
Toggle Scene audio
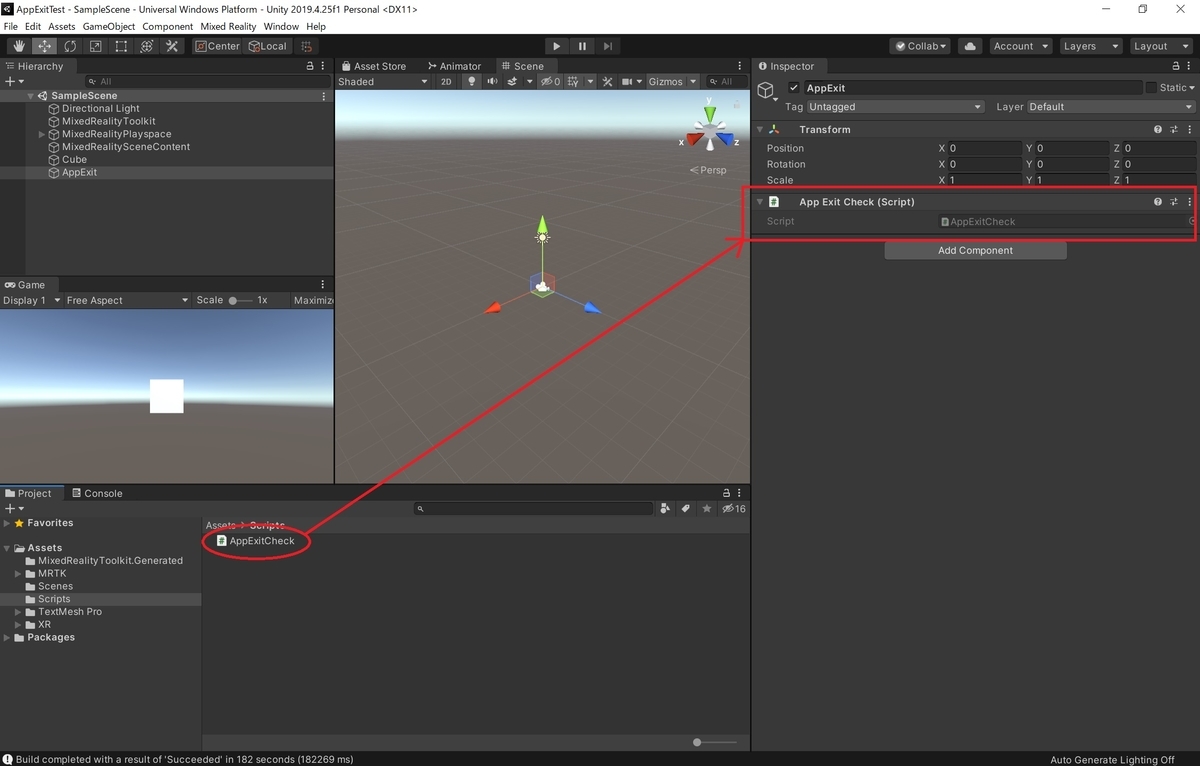point(491,82)
